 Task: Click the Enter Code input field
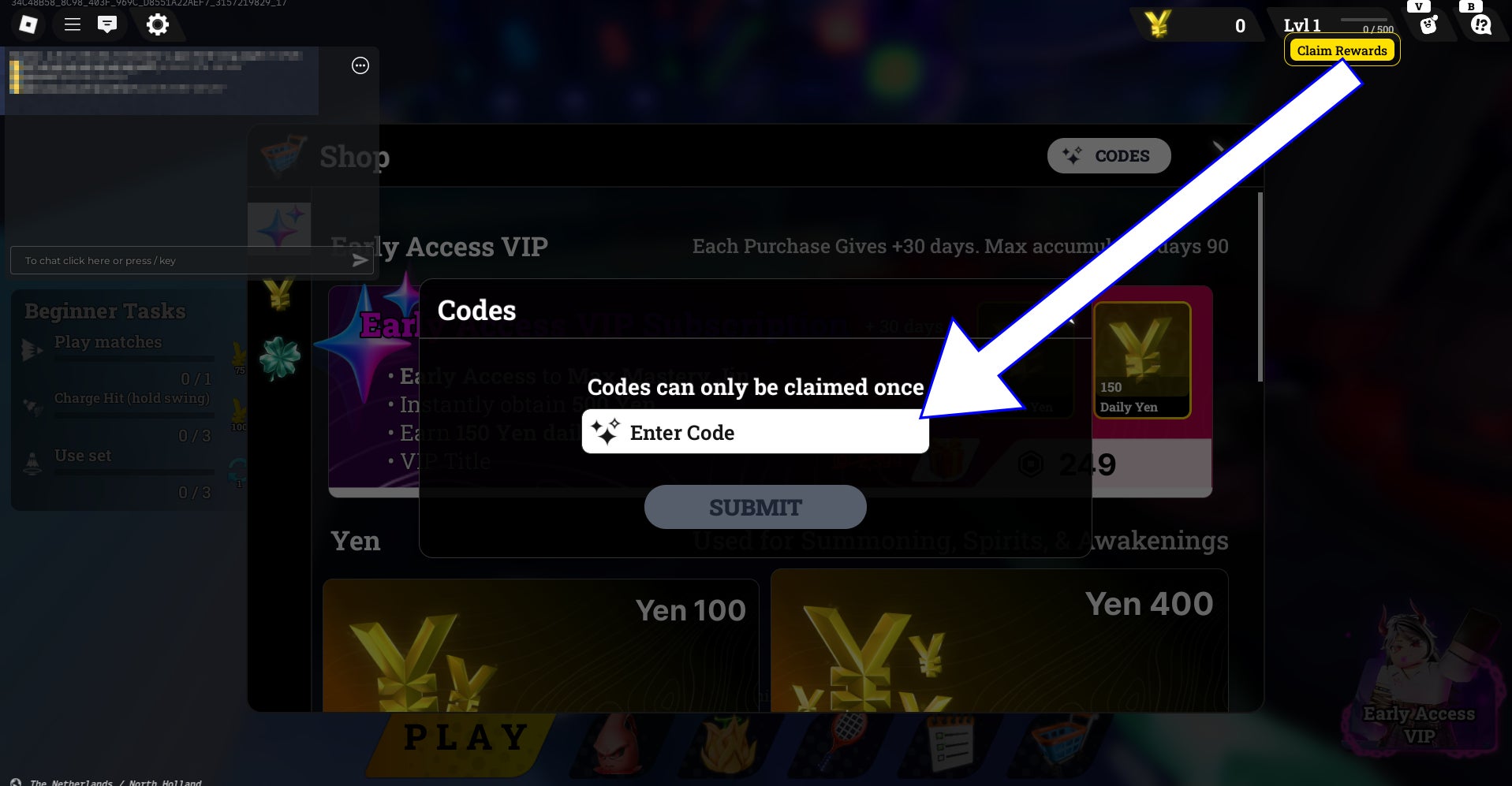[x=755, y=432]
